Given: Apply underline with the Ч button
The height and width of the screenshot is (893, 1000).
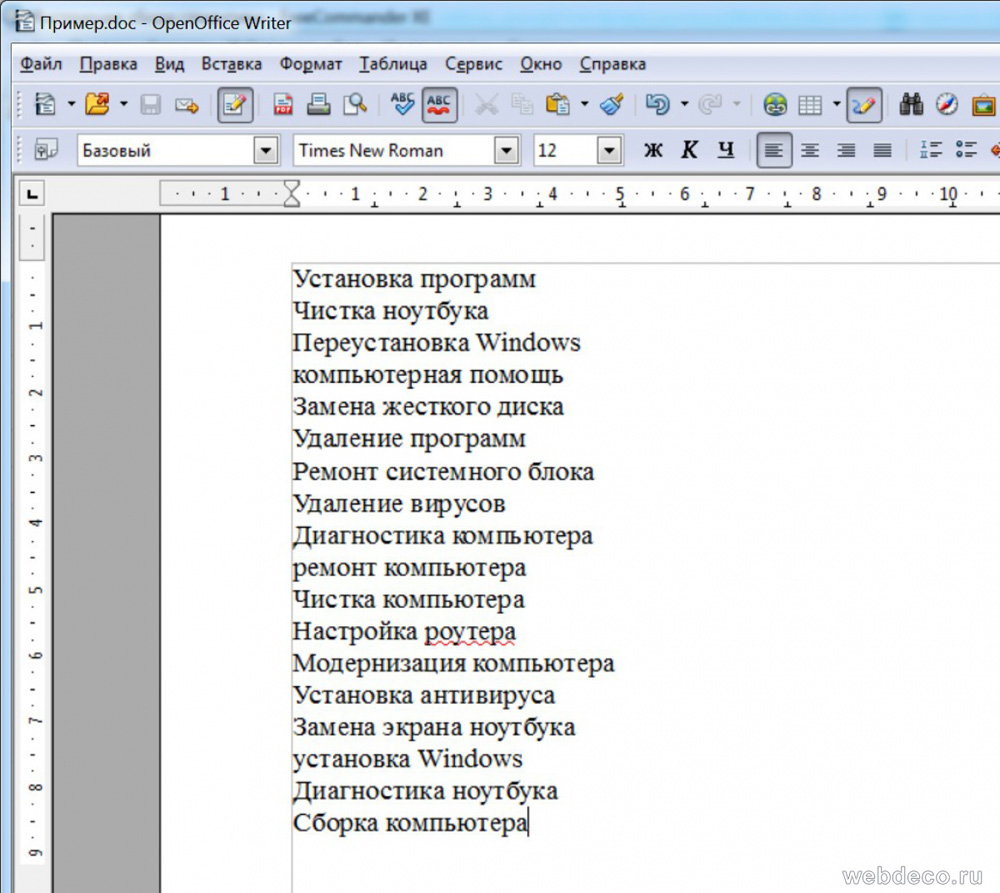Looking at the screenshot, I should tap(726, 151).
